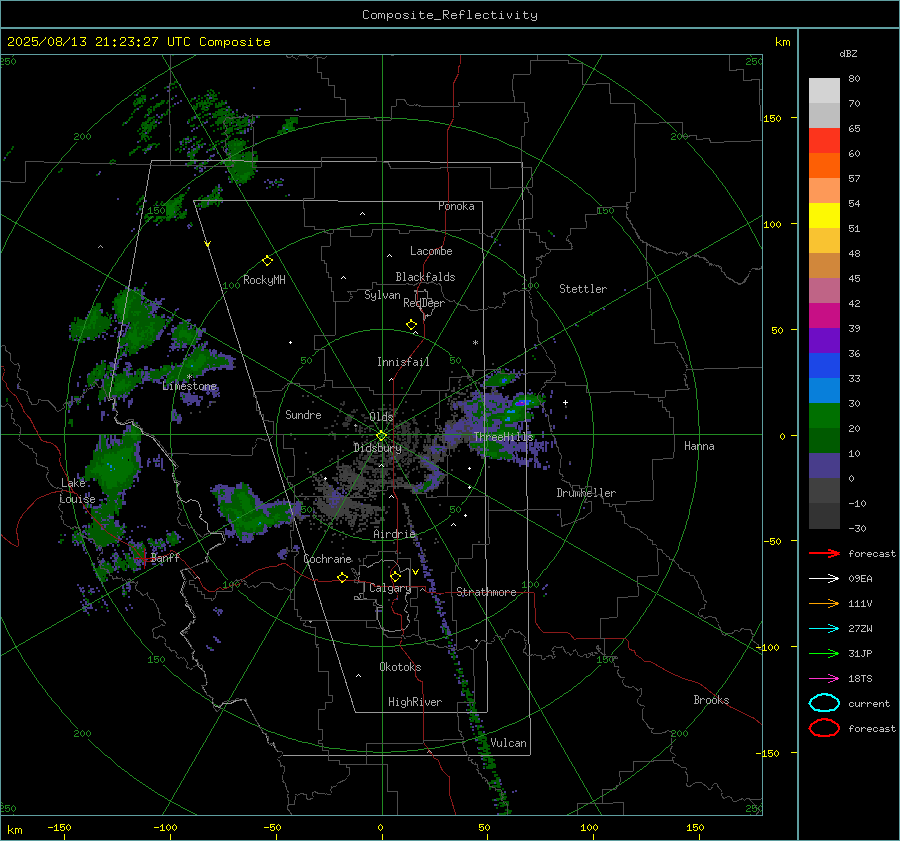Click the yellow diamond marker above Calgary
The image size is (900, 841).
coord(395,576)
